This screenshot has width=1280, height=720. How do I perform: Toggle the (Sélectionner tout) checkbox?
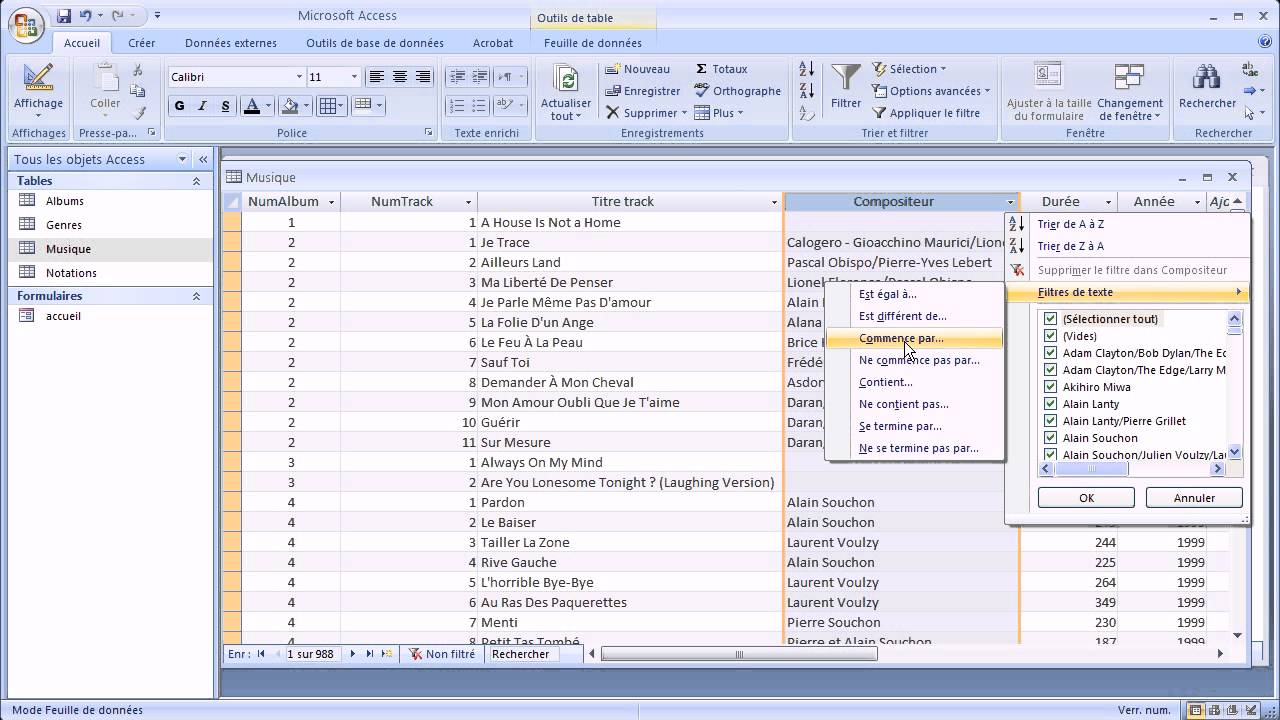(x=1051, y=319)
